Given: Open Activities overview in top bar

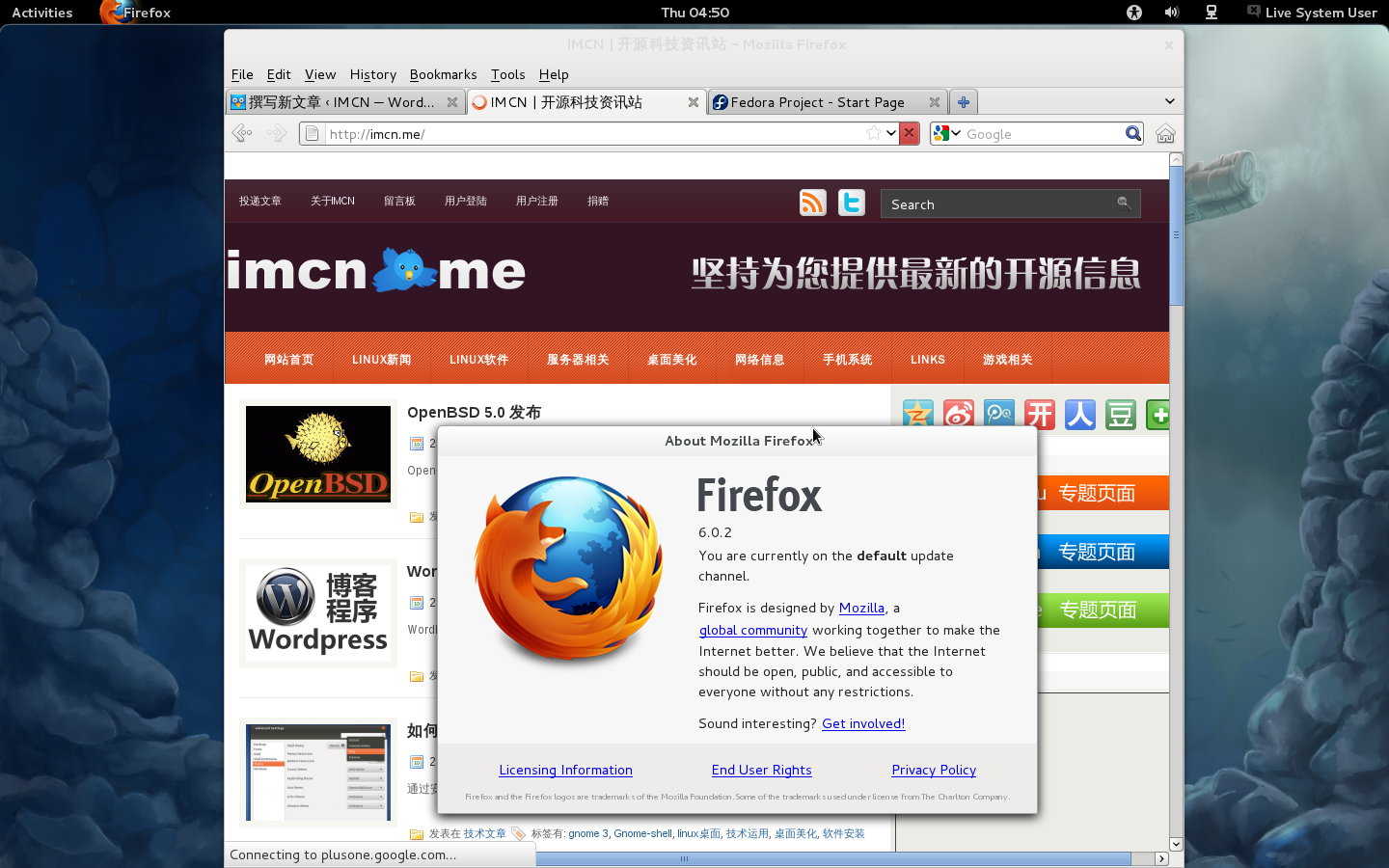Looking at the screenshot, I should [41, 13].
